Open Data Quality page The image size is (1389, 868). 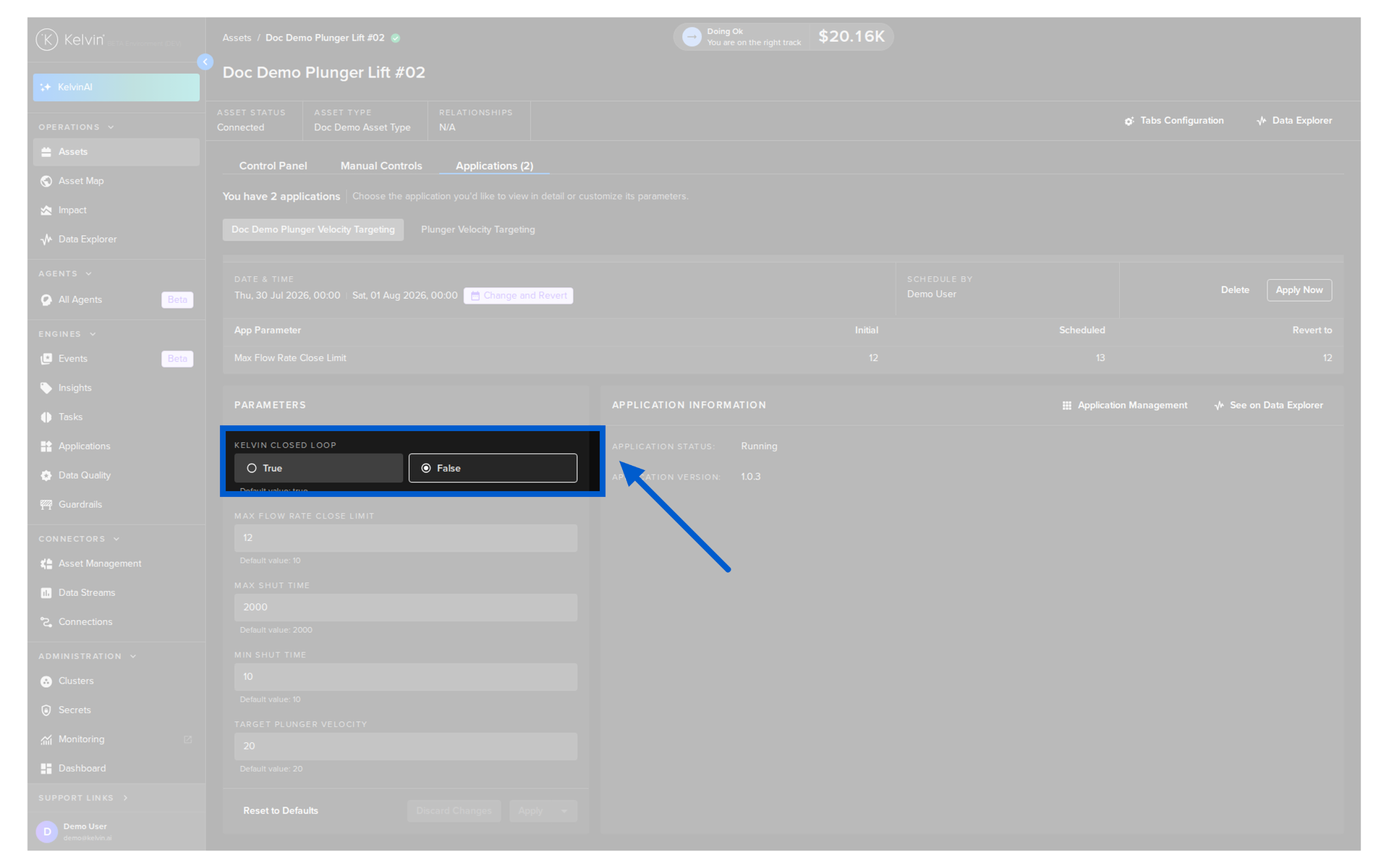116,475
